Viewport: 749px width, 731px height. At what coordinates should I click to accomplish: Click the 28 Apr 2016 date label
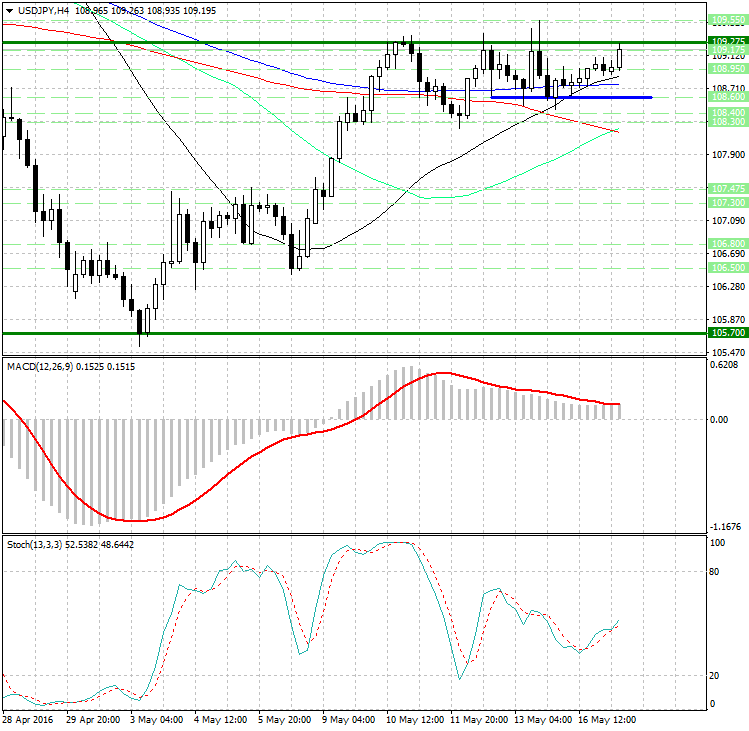point(28,720)
